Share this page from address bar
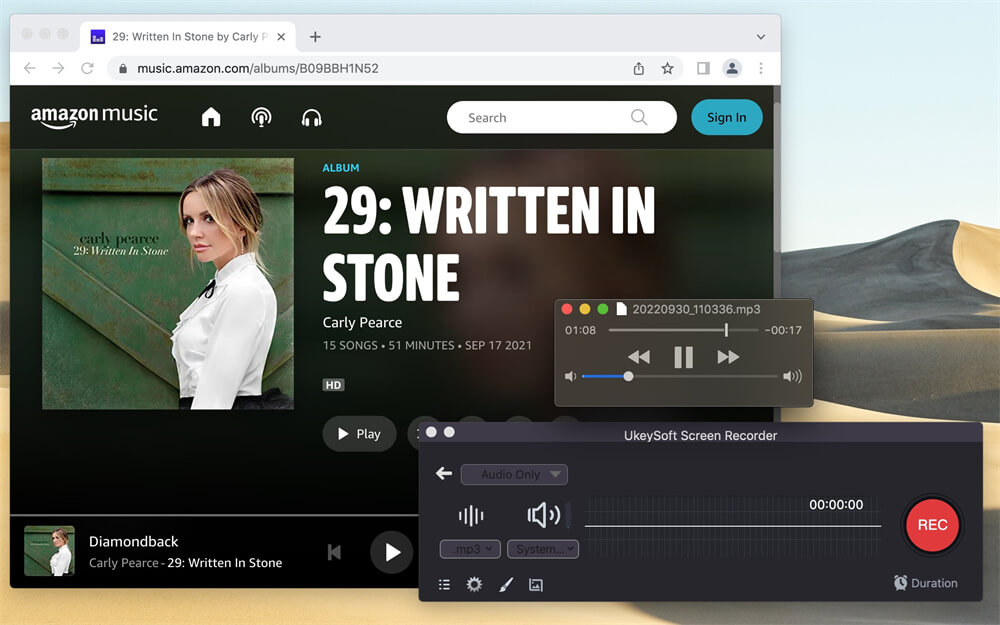 pos(638,68)
